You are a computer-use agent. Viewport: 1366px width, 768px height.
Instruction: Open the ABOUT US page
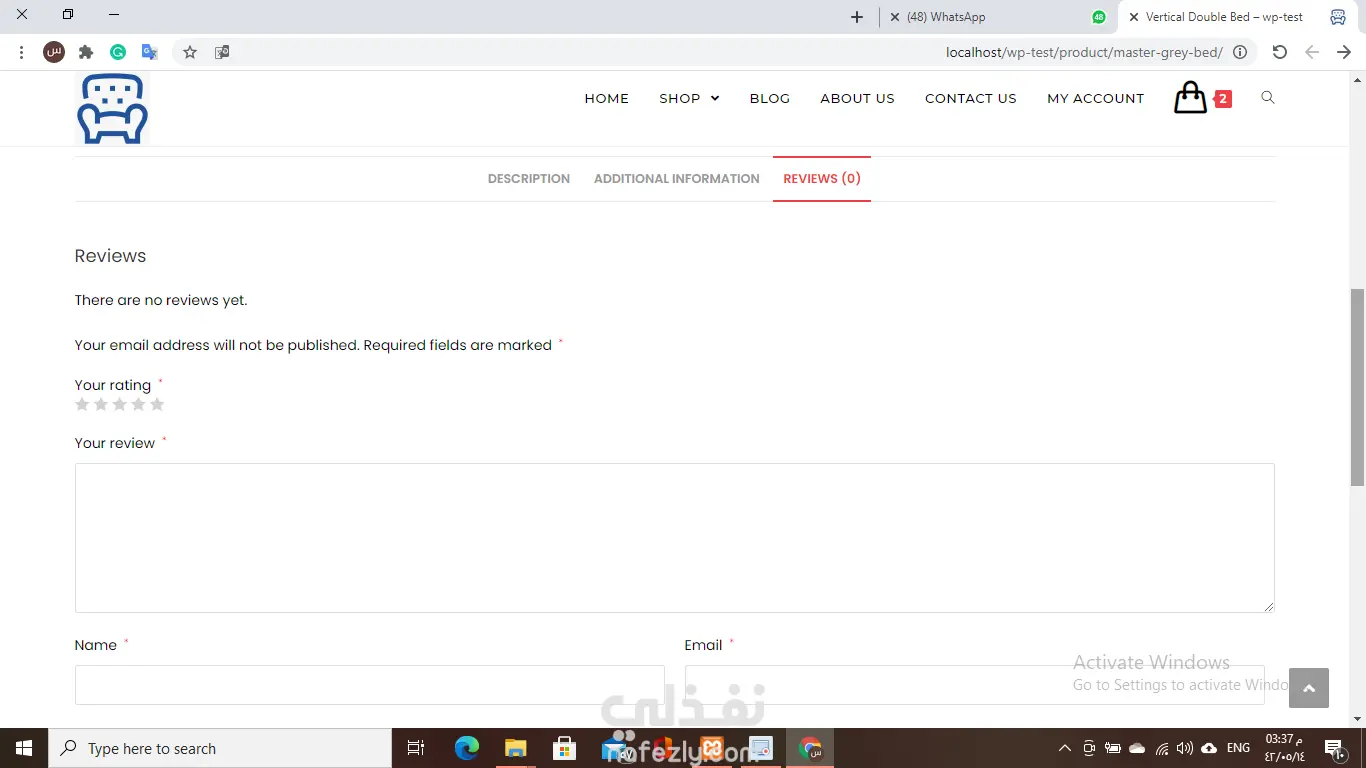click(857, 98)
